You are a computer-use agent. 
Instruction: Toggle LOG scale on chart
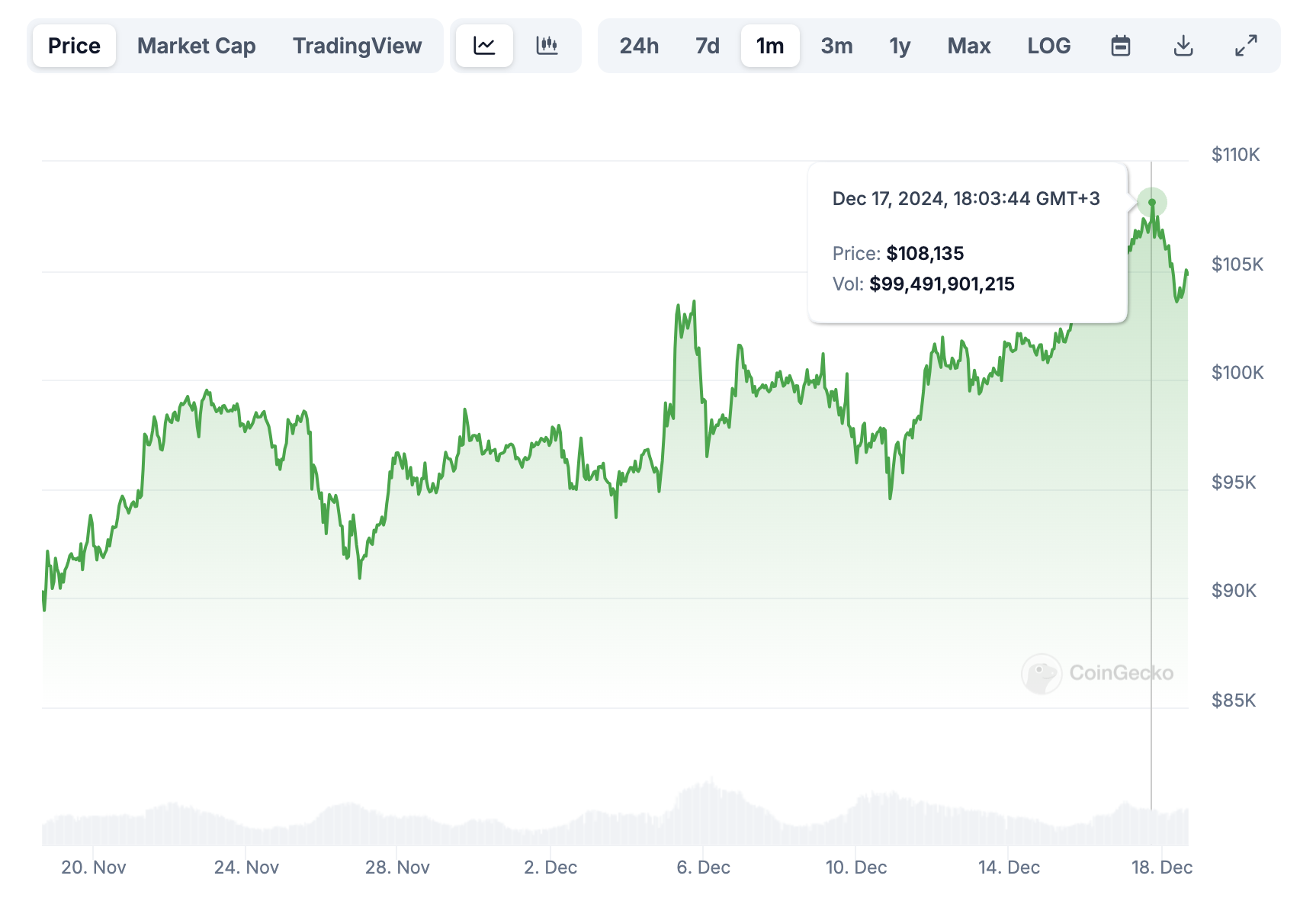(x=1048, y=46)
